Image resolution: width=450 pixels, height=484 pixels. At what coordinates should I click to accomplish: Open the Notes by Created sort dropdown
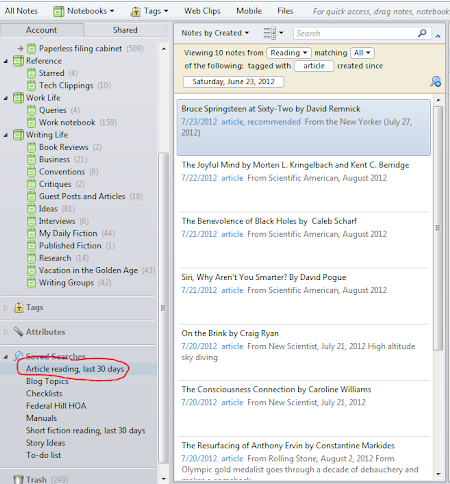[x=215, y=33]
